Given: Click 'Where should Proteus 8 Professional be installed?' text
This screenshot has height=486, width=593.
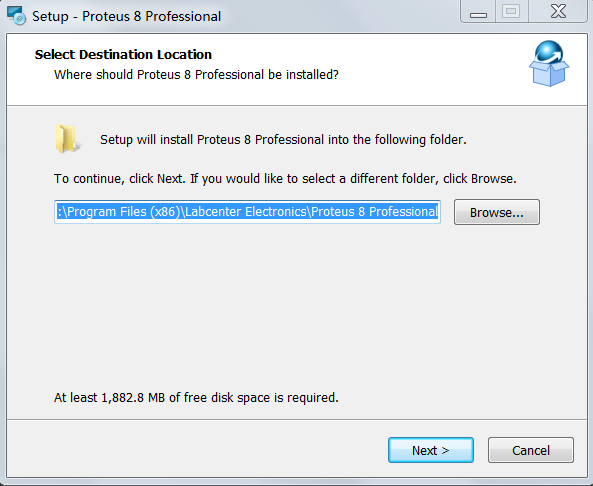Looking at the screenshot, I should pos(196,75).
